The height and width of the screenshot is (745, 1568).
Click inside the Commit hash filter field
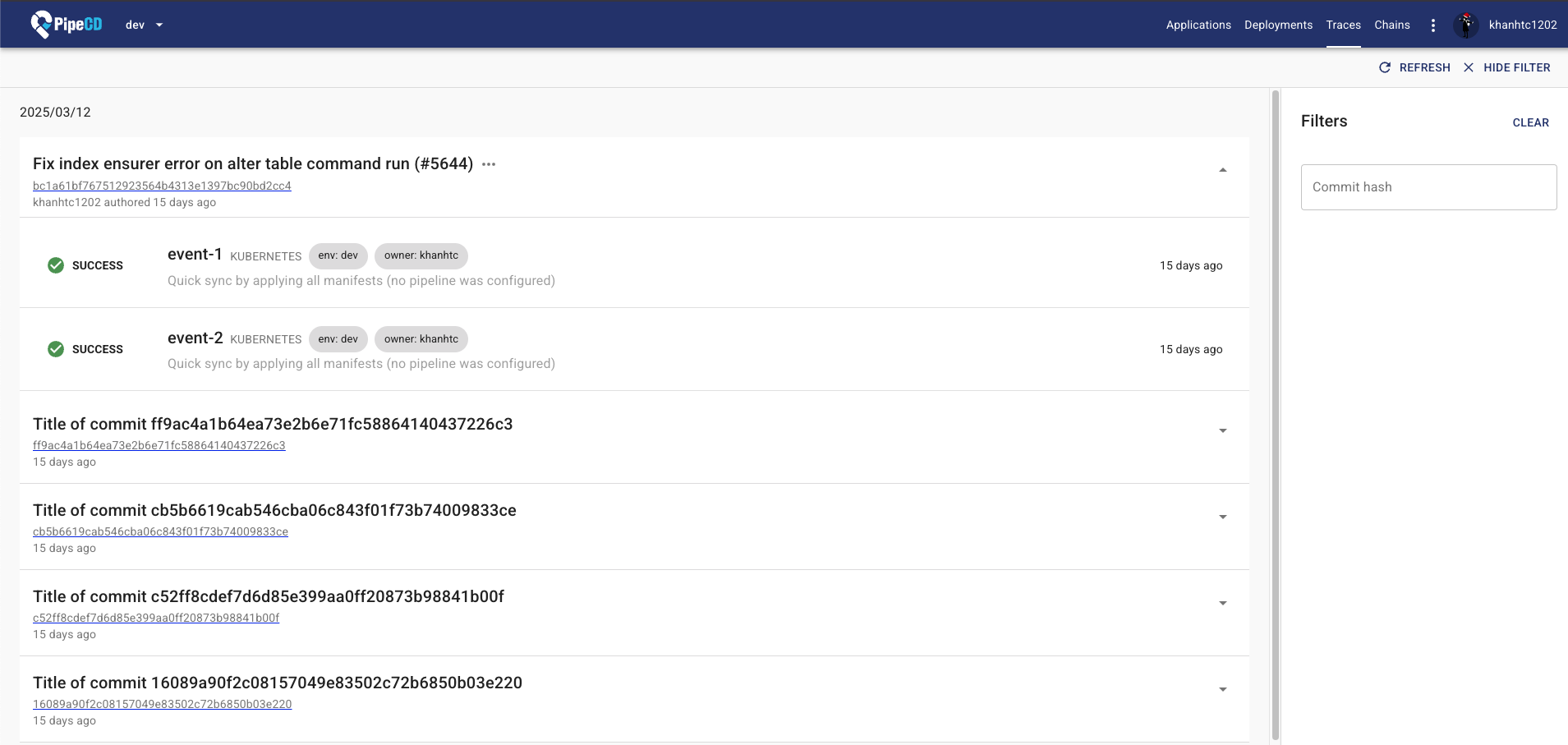(1428, 186)
